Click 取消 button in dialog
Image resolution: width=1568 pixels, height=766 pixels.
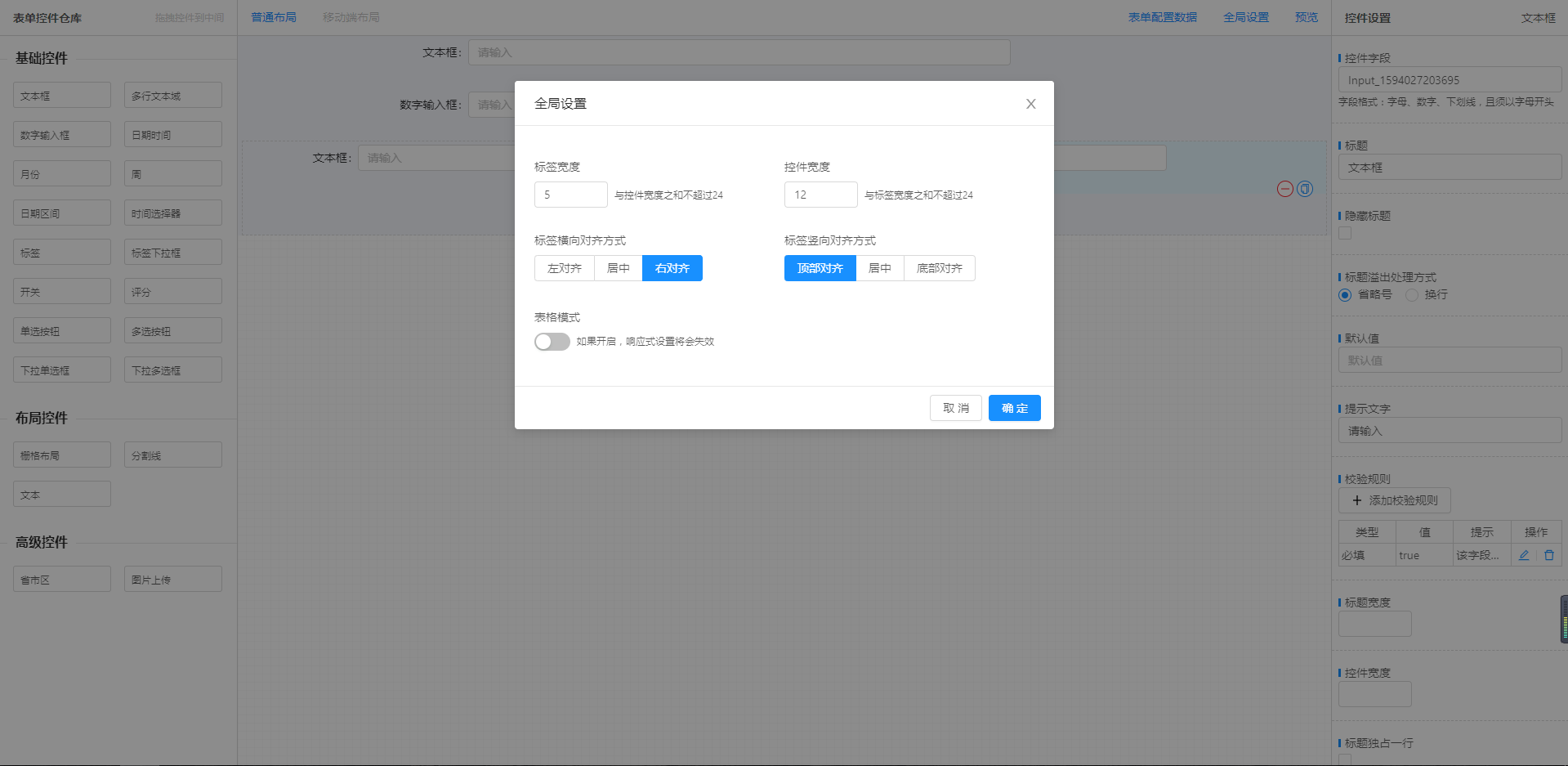[x=956, y=408]
